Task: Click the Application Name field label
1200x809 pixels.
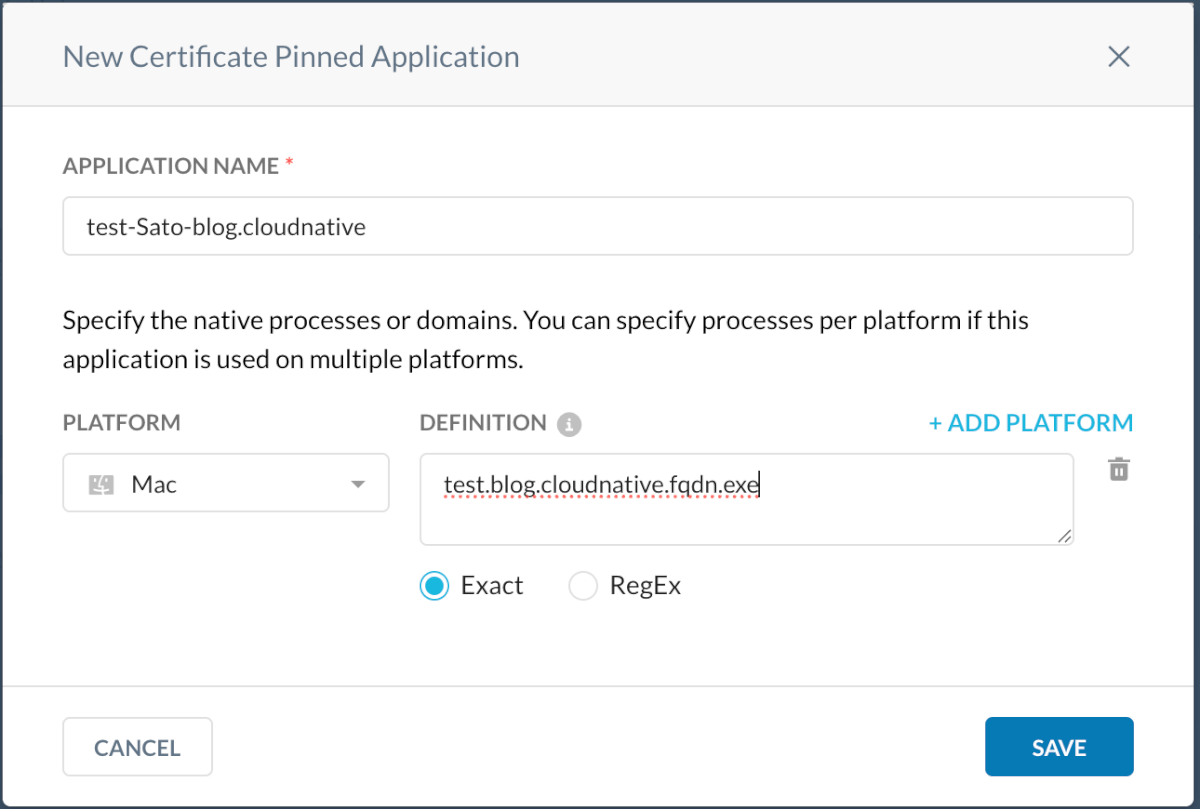Action: [x=171, y=166]
